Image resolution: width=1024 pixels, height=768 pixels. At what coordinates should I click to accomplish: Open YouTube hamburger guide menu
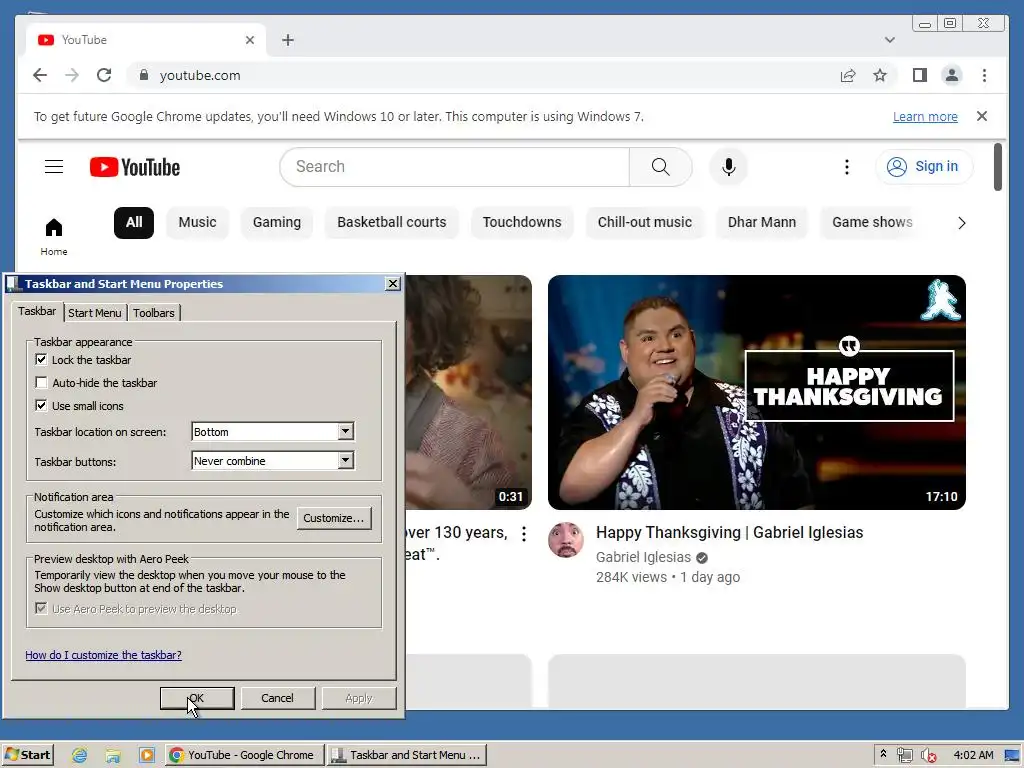coord(54,167)
